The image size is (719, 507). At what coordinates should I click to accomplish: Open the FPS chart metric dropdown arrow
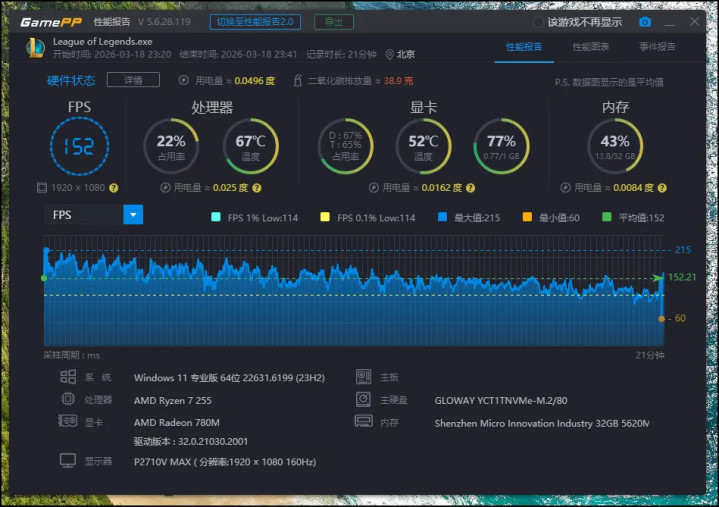[133, 215]
